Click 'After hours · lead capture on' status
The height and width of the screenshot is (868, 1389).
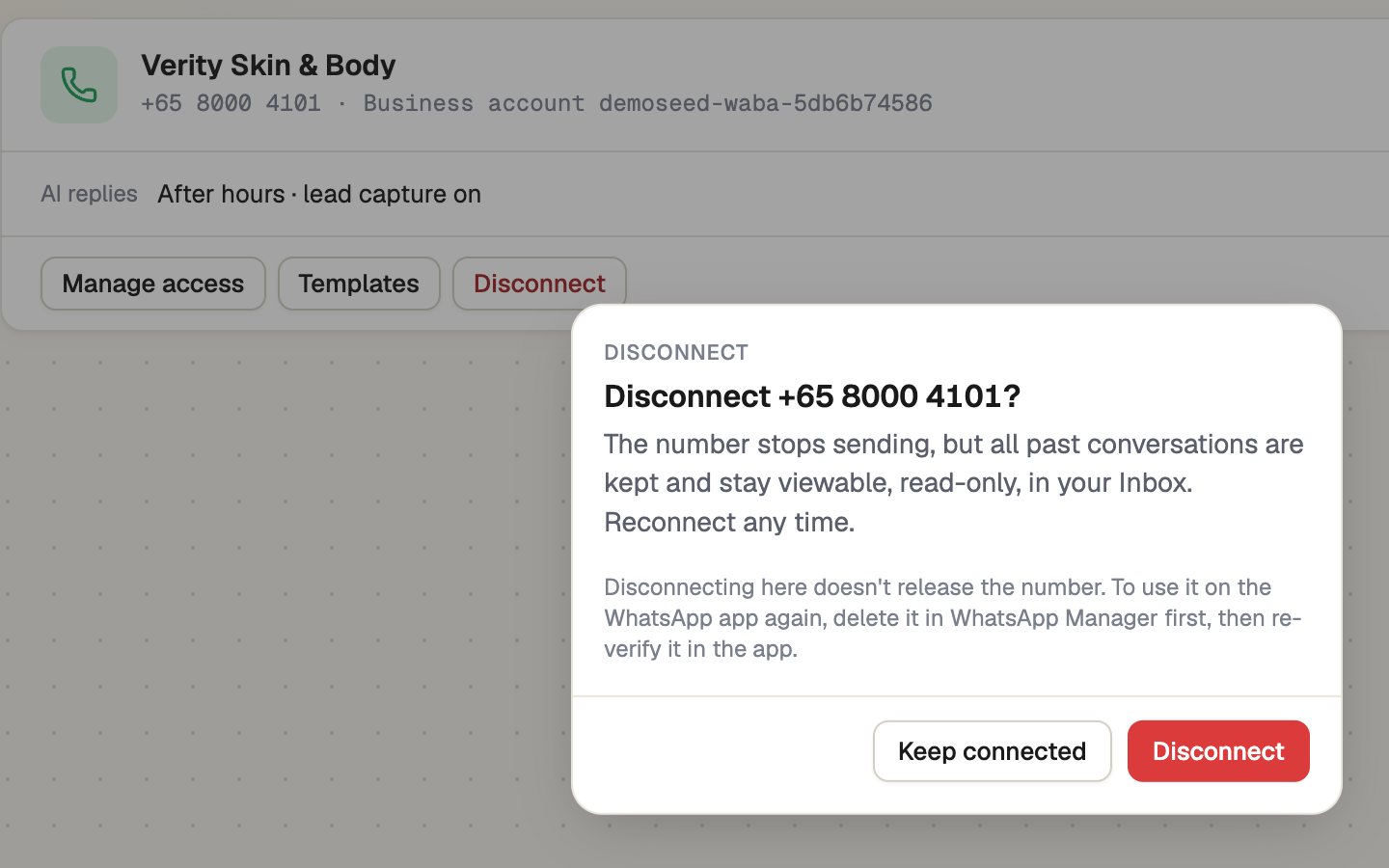[319, 194]
